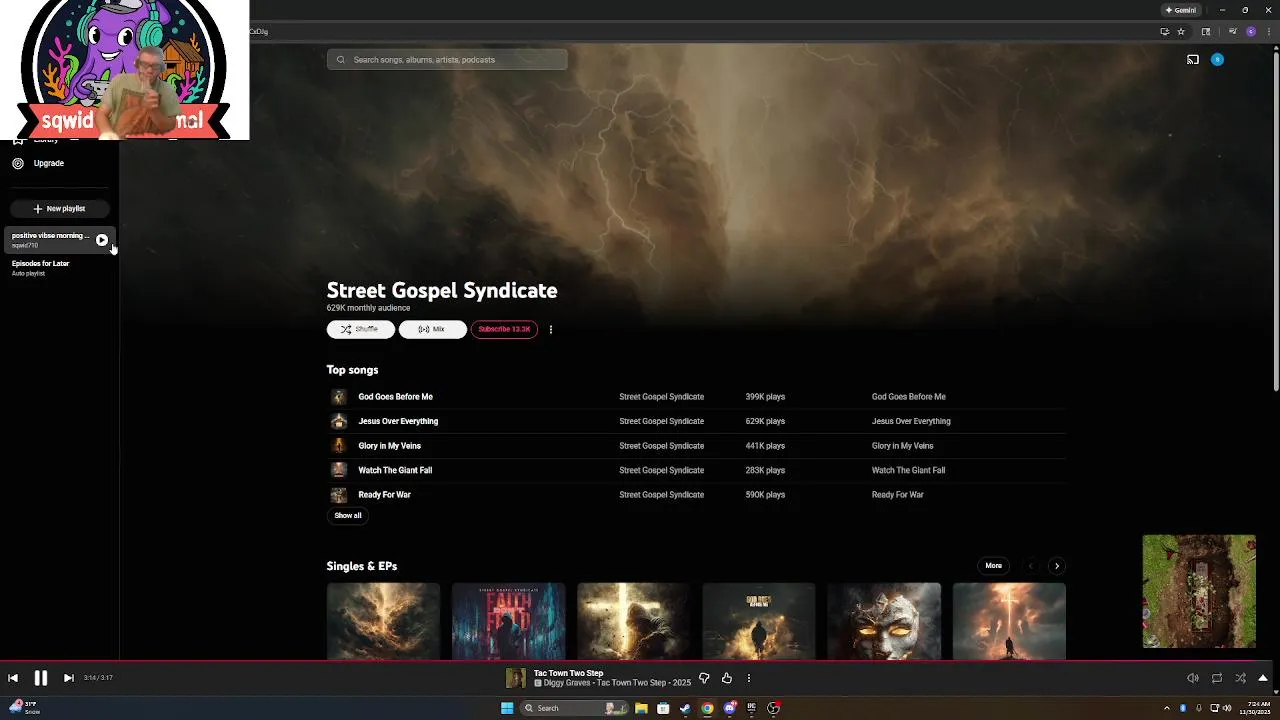Open Steam from taskbar
Screen dimensions: 1280x720
[x=685, y=708]
